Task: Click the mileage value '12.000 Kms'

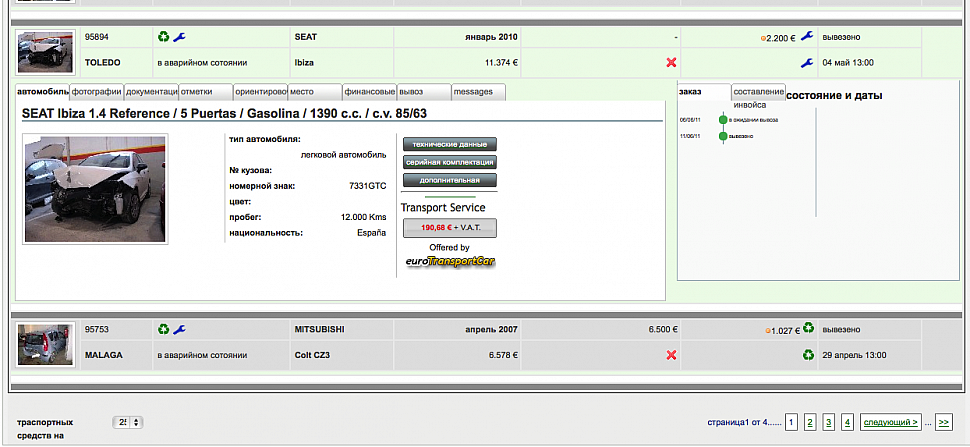Action: pos(364,217)
